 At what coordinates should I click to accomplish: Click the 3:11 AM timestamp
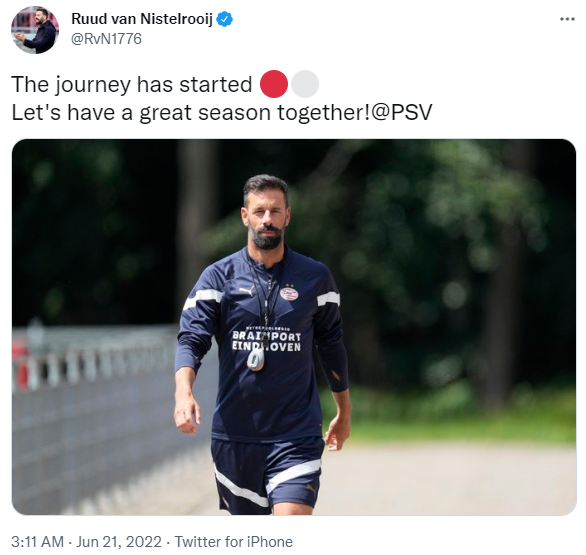pos(37,542)
